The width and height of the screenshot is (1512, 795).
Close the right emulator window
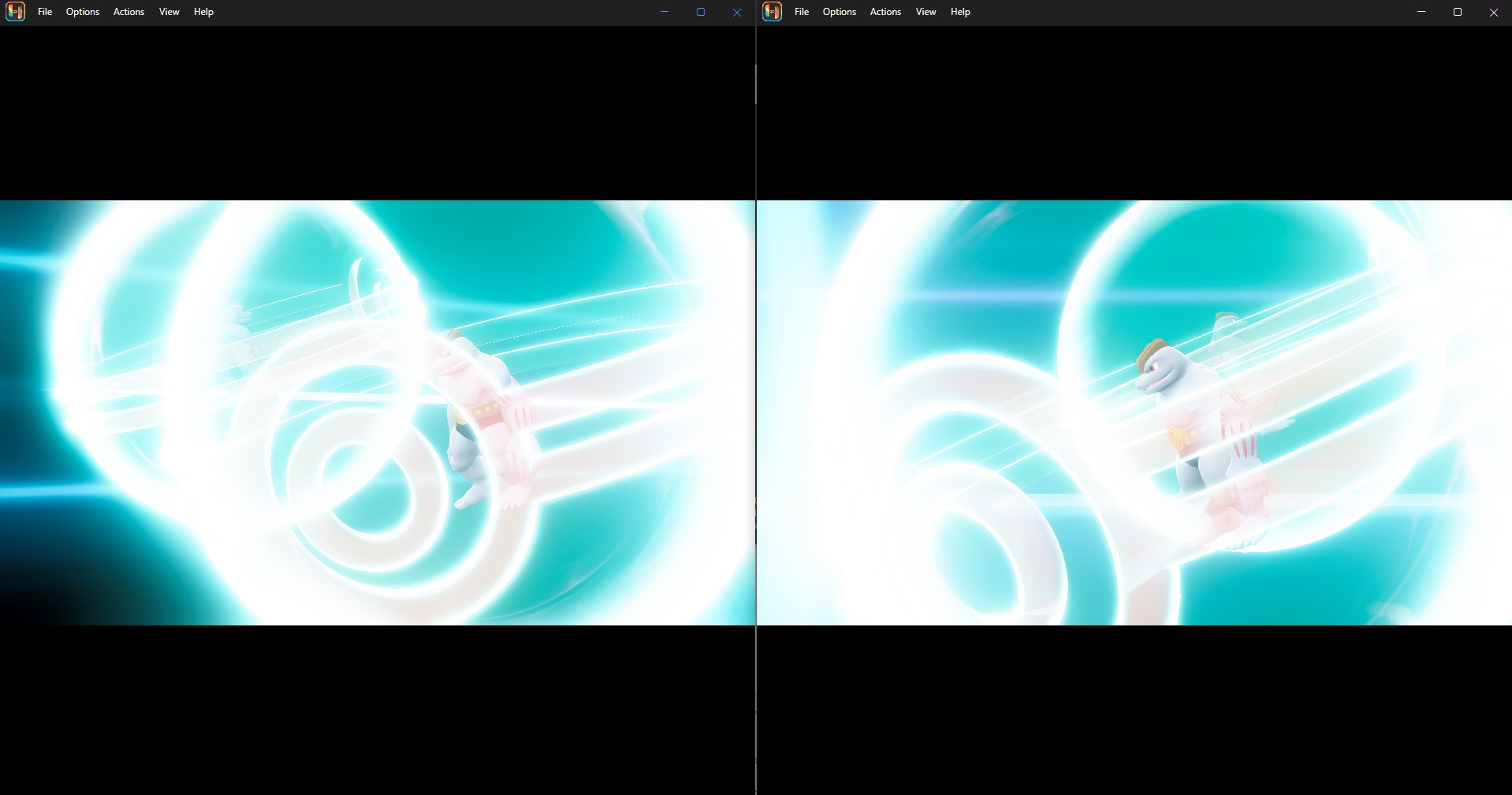point(1494,12)
